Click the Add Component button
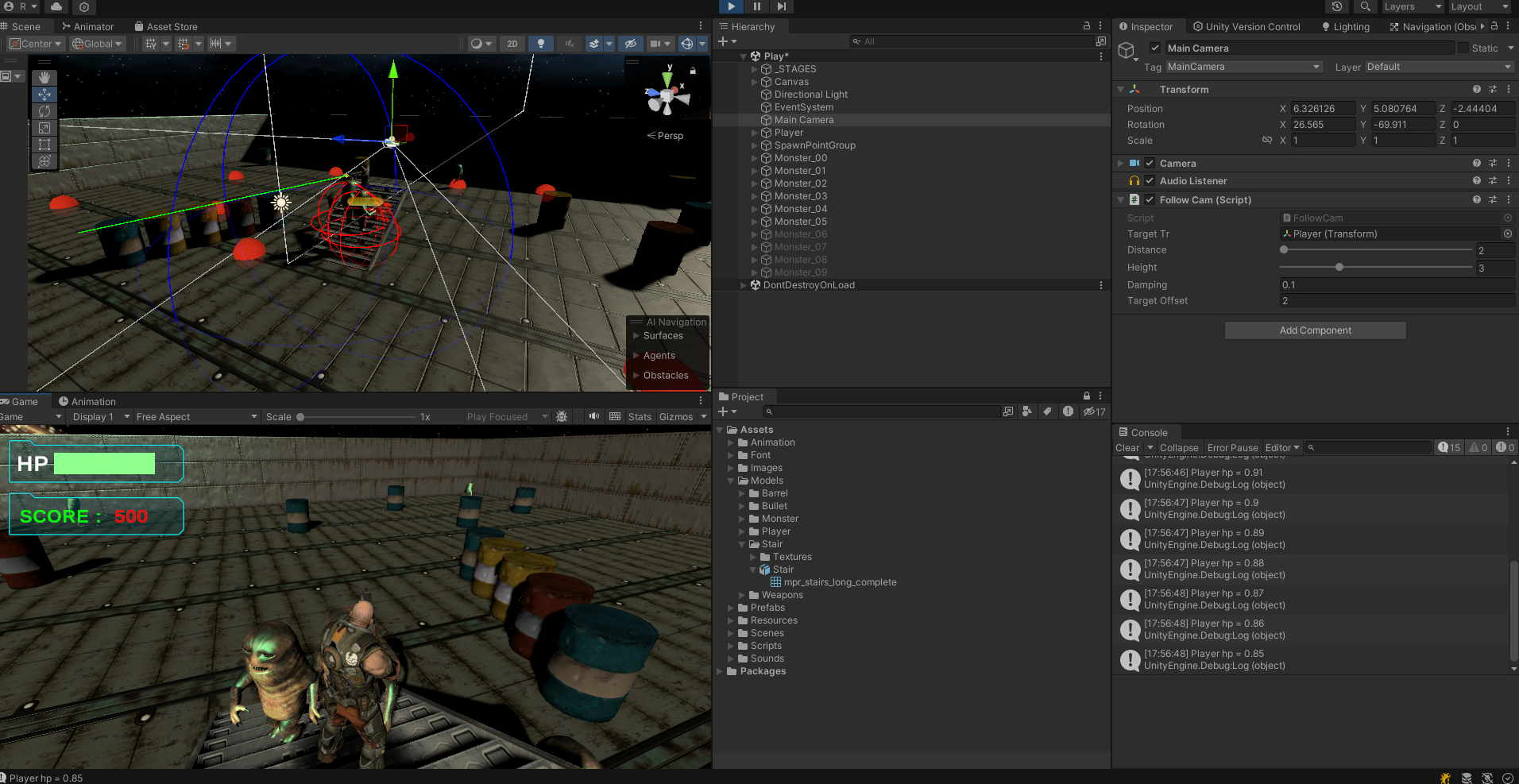The height and width of the screenshot is (784, 1519). [1316, 330]
